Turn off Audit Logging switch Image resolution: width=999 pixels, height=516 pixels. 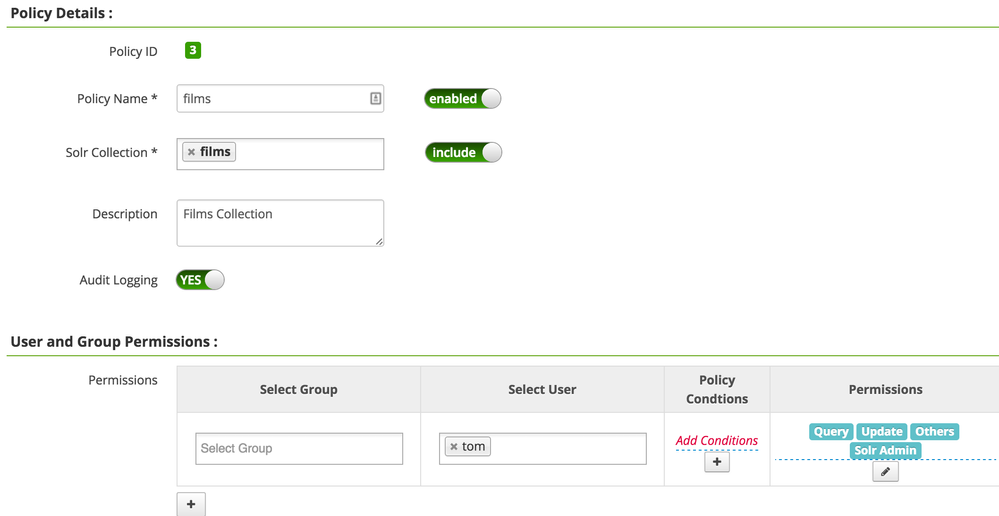(x=200, y=280)
